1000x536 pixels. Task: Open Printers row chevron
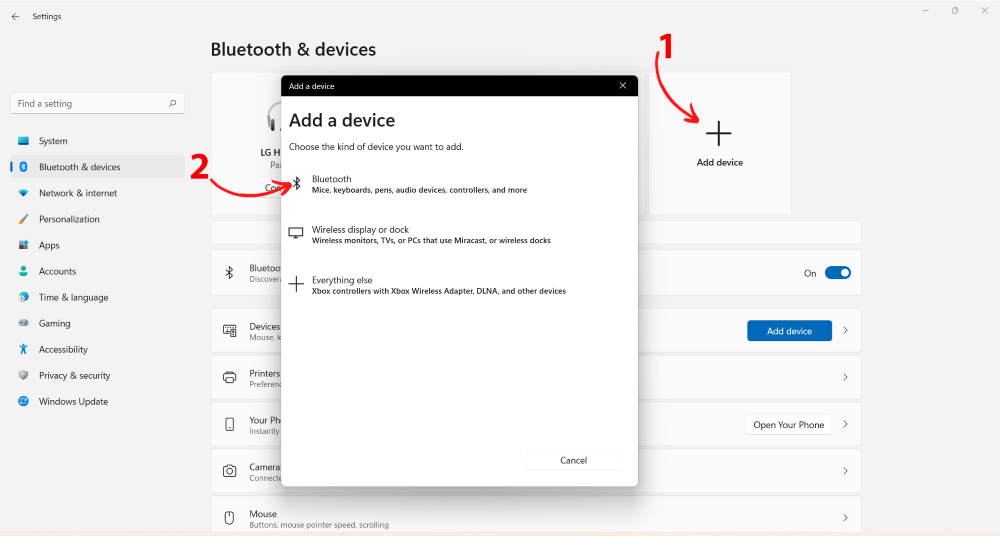coord(846,377)
